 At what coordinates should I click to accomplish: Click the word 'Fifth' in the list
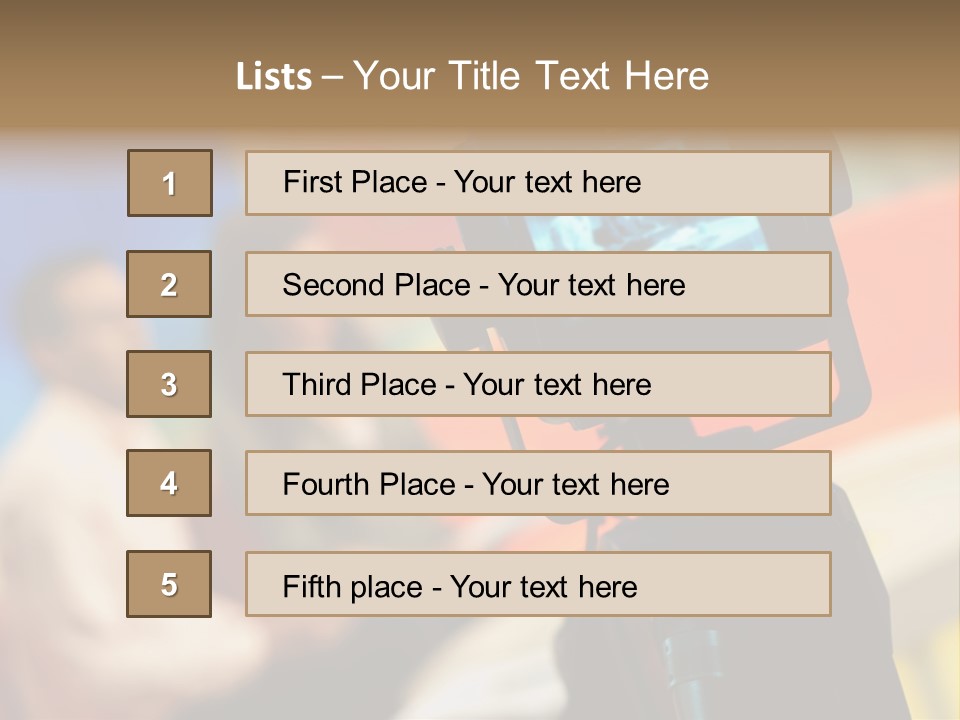312,586
